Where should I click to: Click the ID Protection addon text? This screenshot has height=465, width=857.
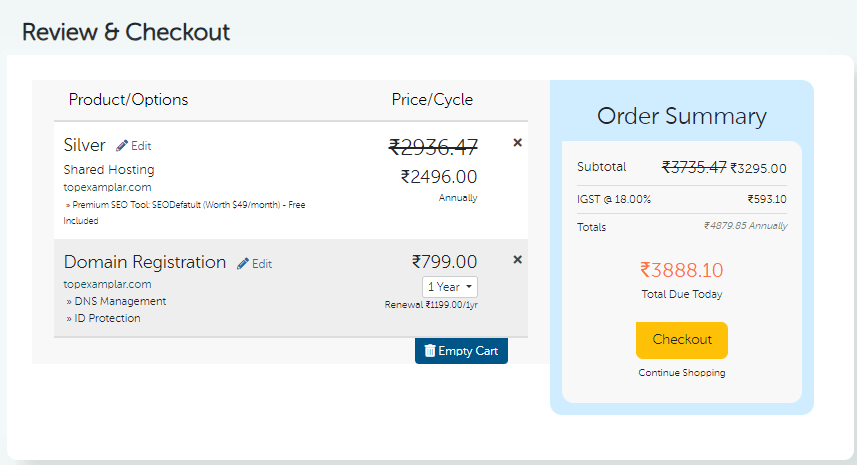106,318
